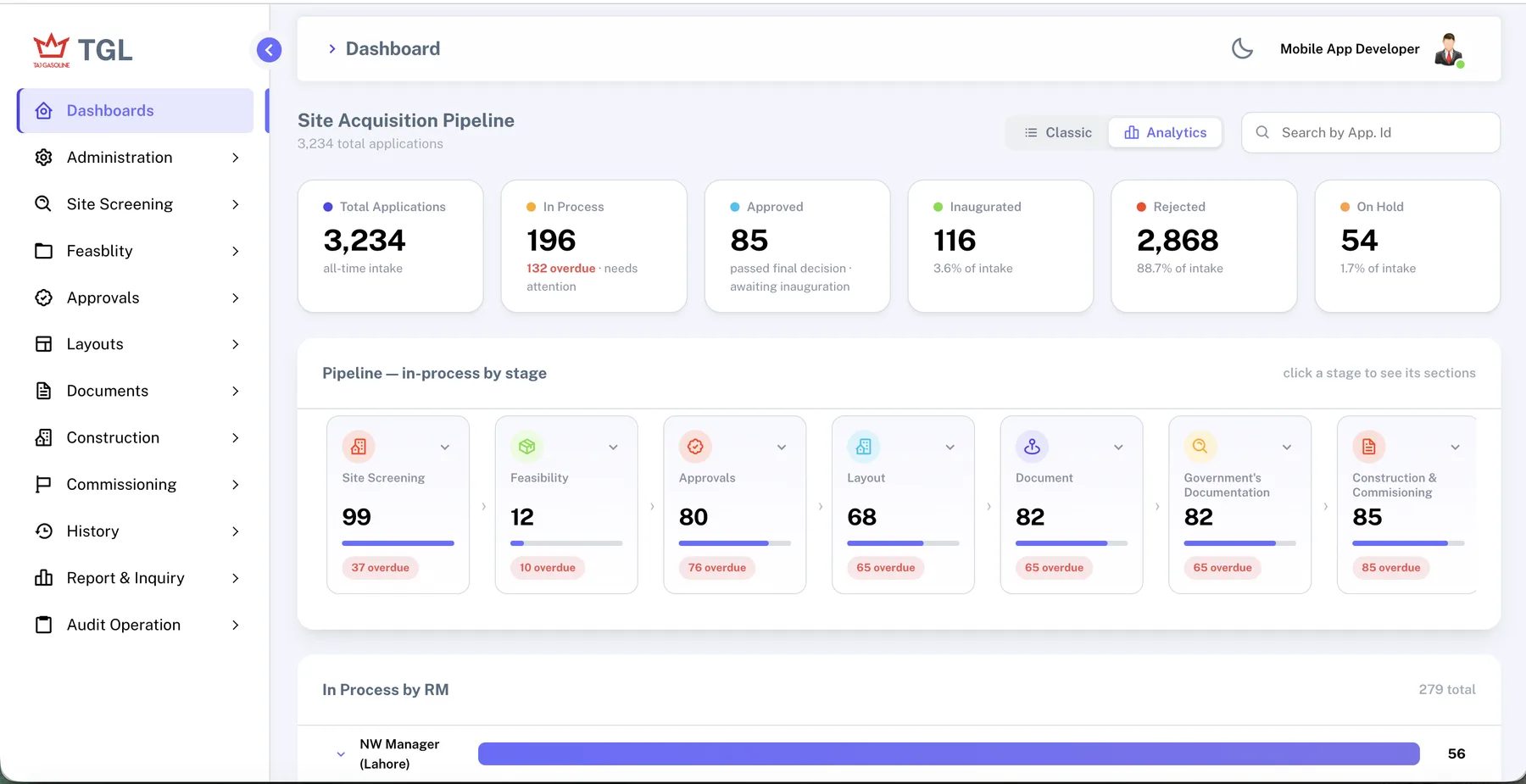Expand the Approvals pipeline stage dropdown
This screenshot has height=784, width=1526.
coord(782,448)
